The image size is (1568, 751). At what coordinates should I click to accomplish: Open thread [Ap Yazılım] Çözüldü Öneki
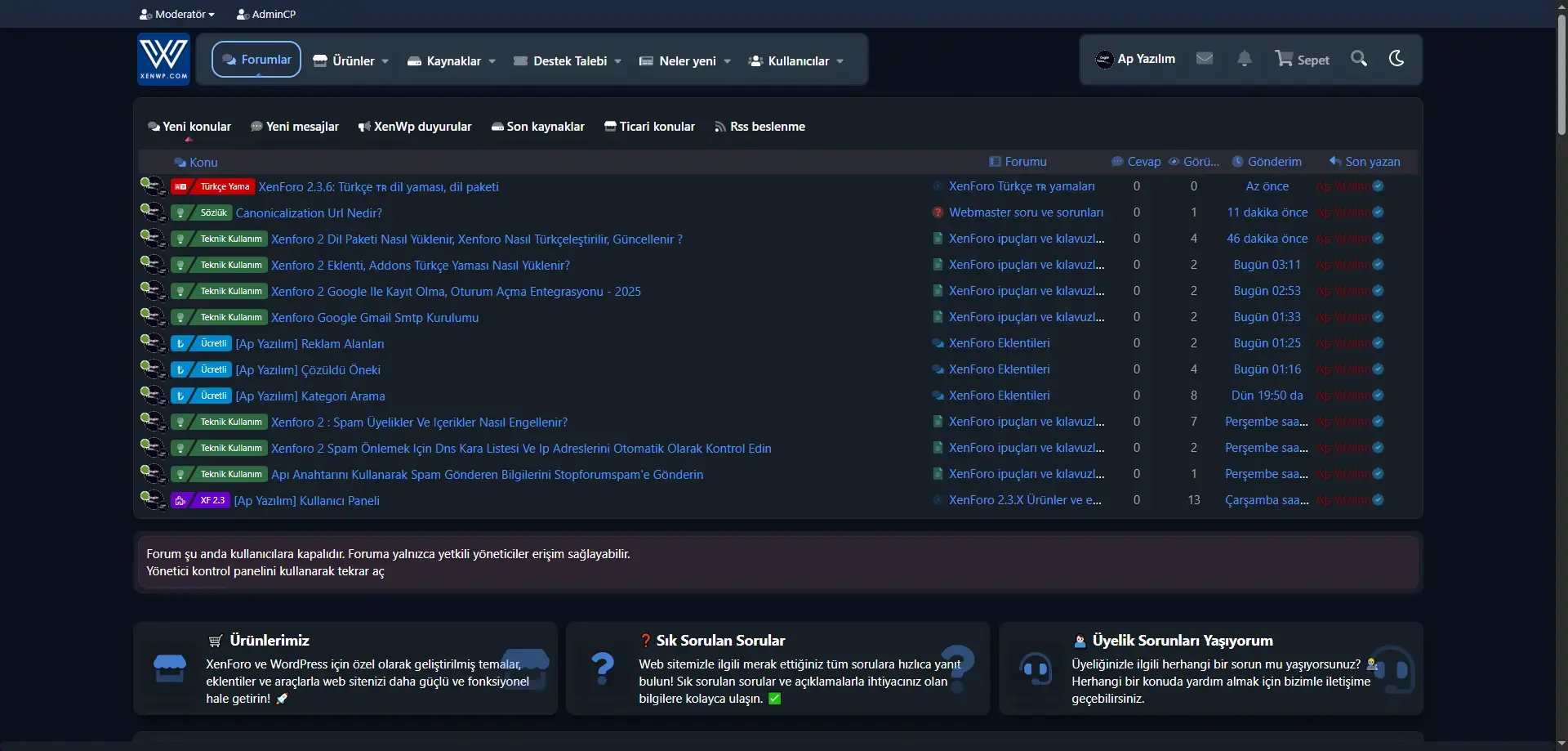(308, 370)
